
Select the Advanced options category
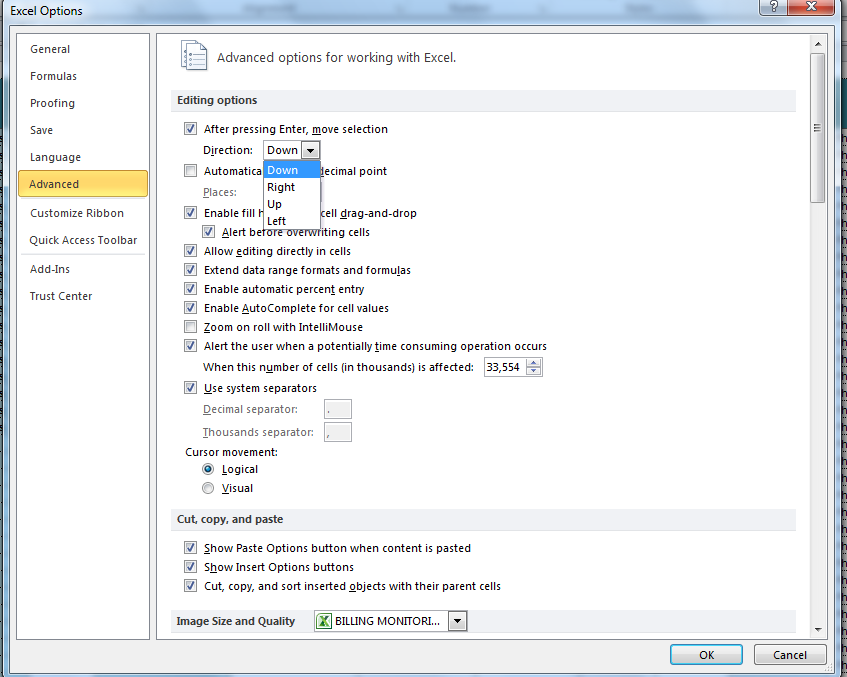[83, 184]
